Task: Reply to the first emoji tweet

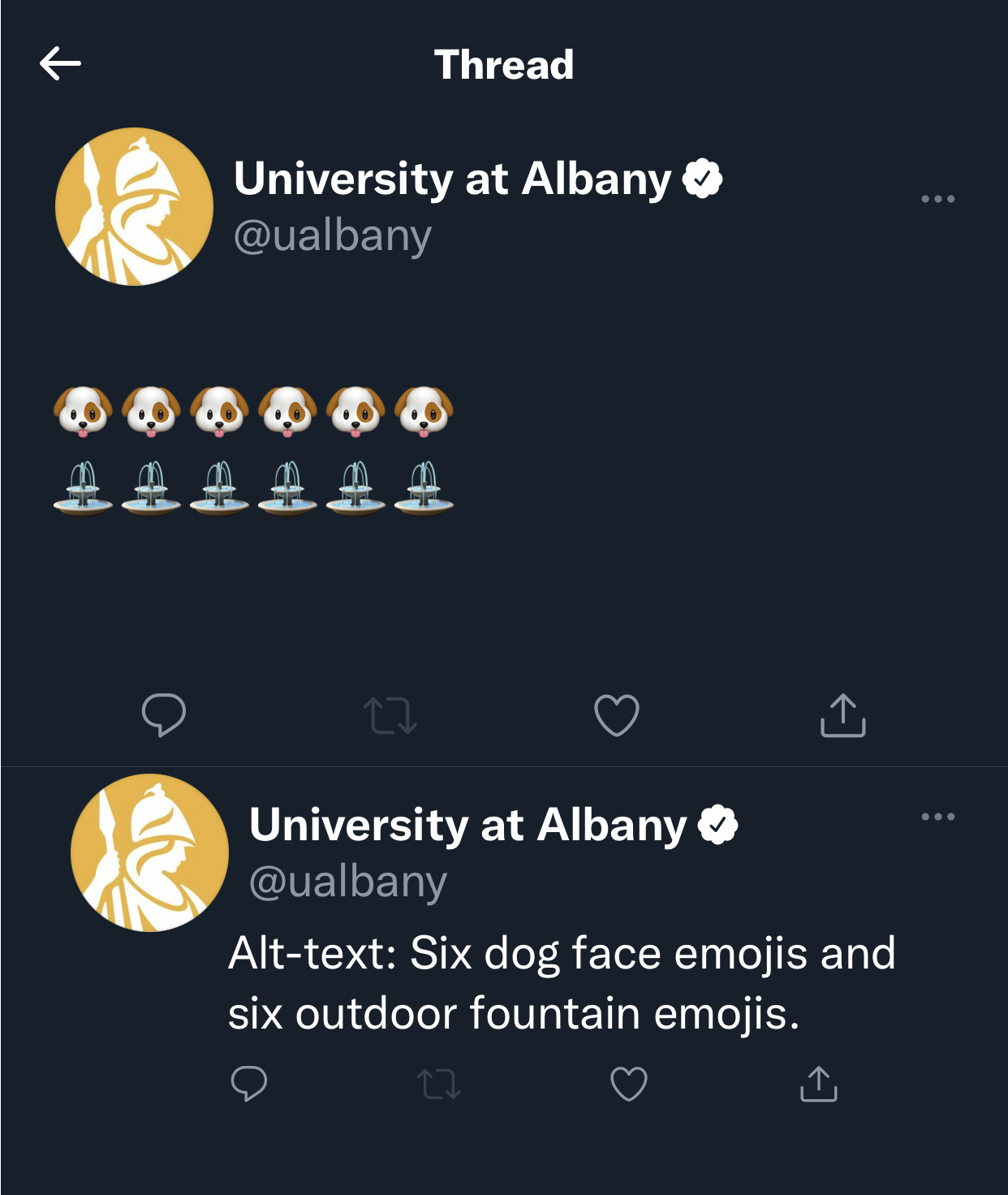Action: coord(164,715)
